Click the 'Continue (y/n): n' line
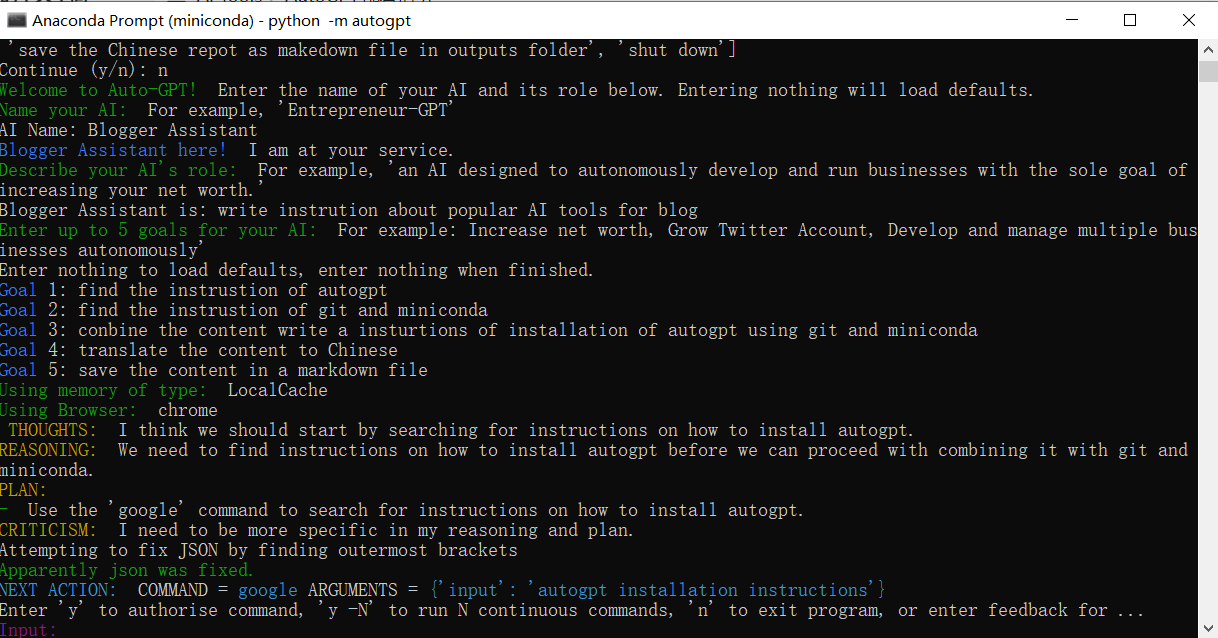This screenshot has width=1218, height=638. click(x=83, y=70)
